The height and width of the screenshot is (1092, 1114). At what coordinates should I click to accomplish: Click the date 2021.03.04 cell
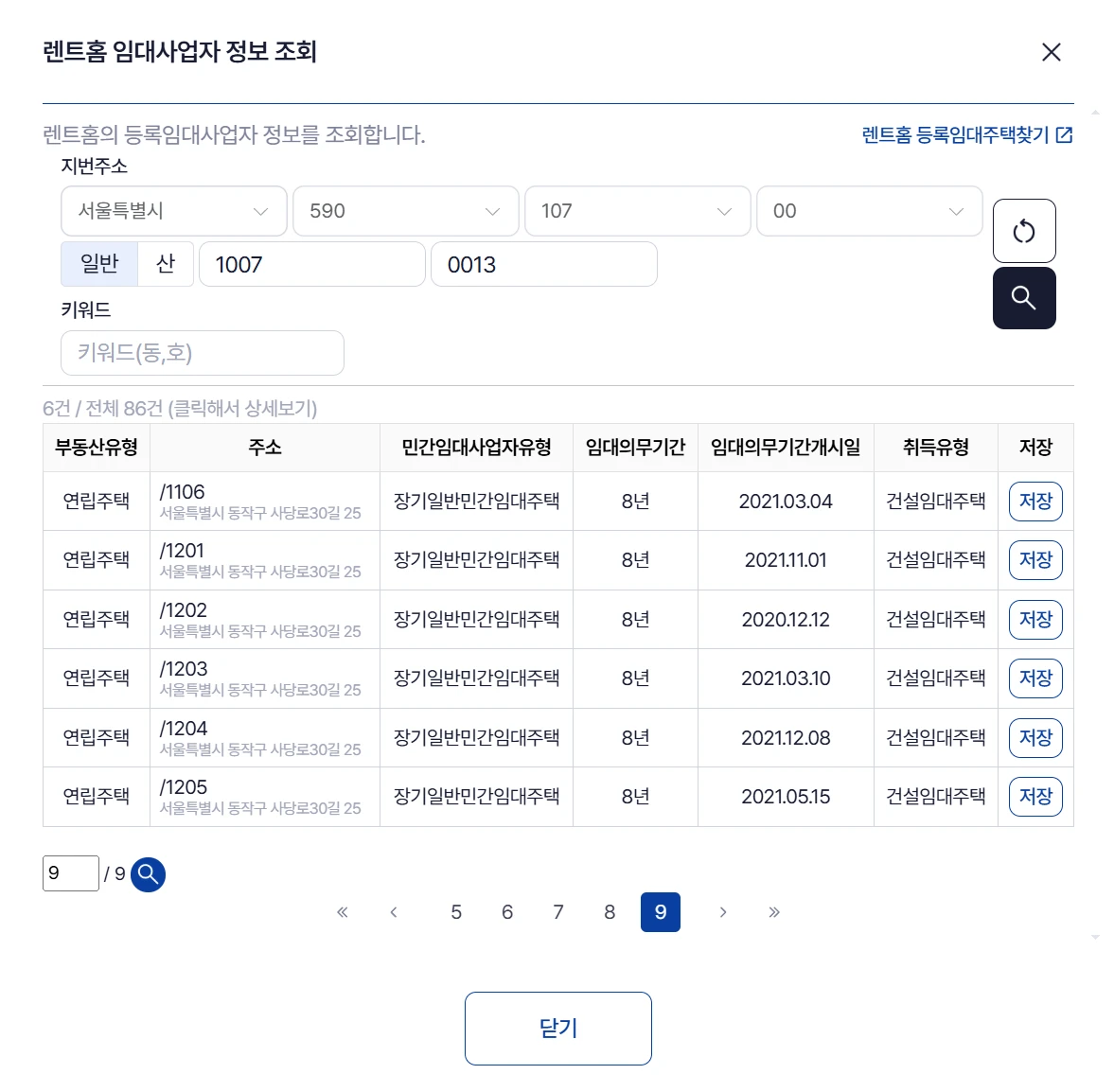786,502
